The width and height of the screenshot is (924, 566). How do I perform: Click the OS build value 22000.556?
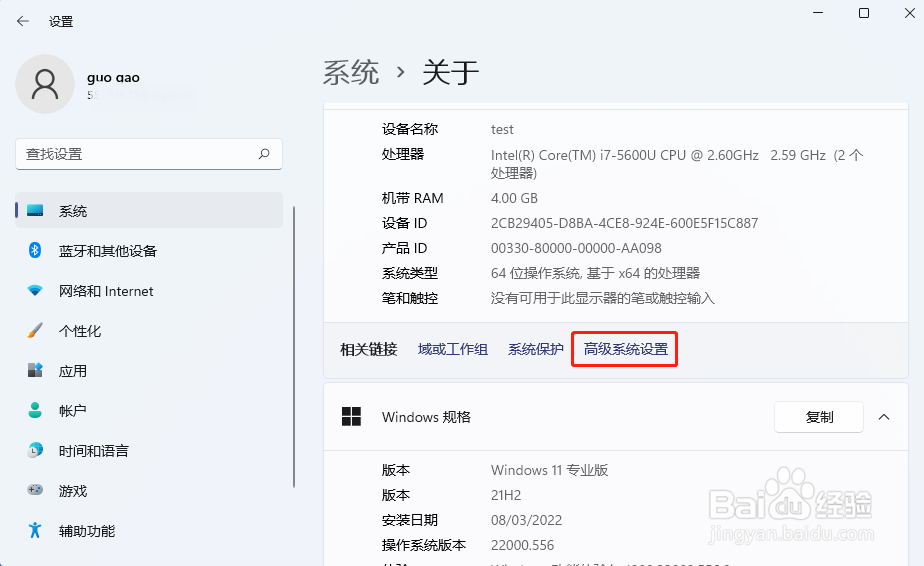tap(523, 545)
